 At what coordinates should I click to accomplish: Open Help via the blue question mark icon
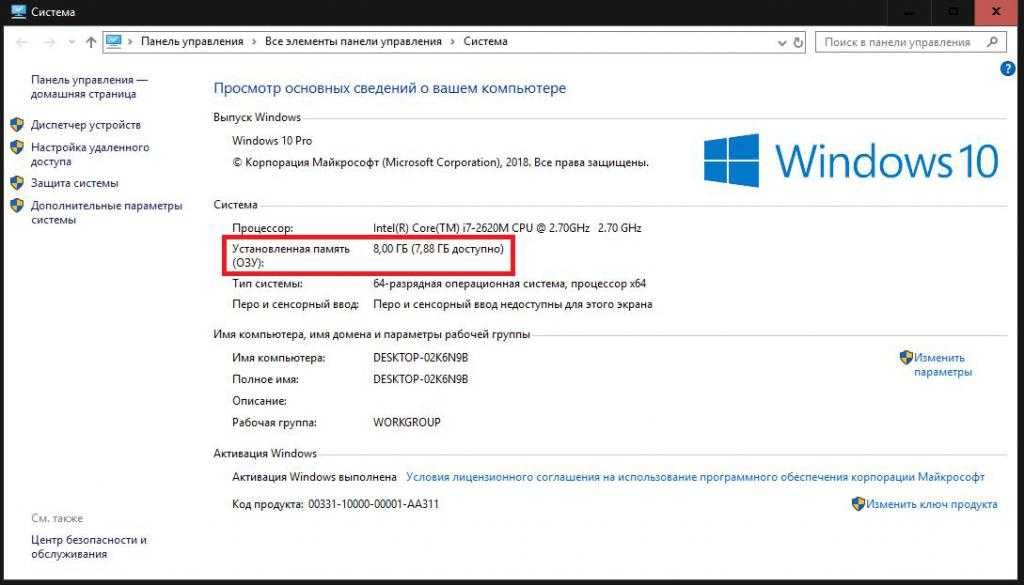pos(1008,68)
